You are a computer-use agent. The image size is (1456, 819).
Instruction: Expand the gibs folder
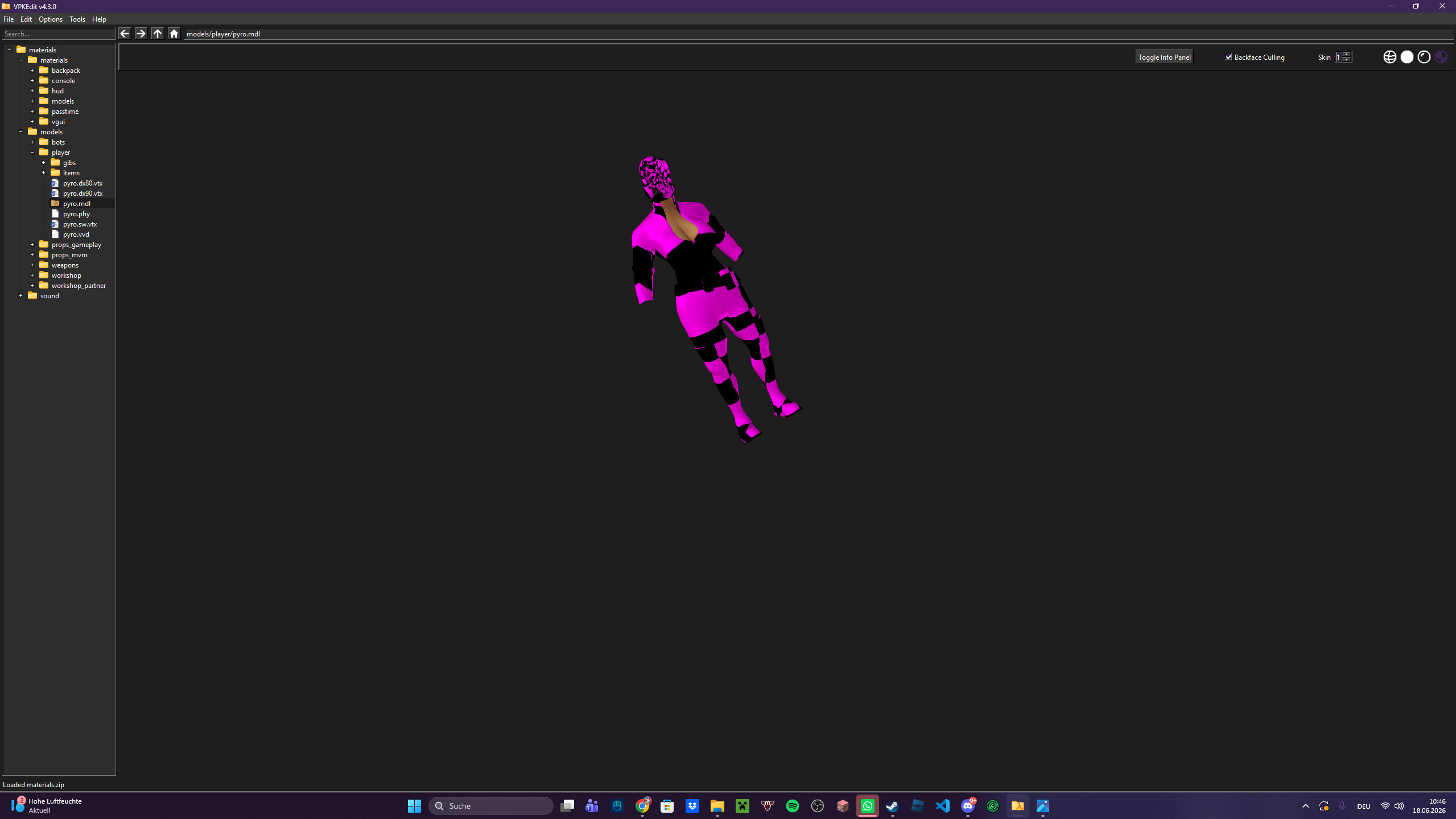[x=44, y=163]
